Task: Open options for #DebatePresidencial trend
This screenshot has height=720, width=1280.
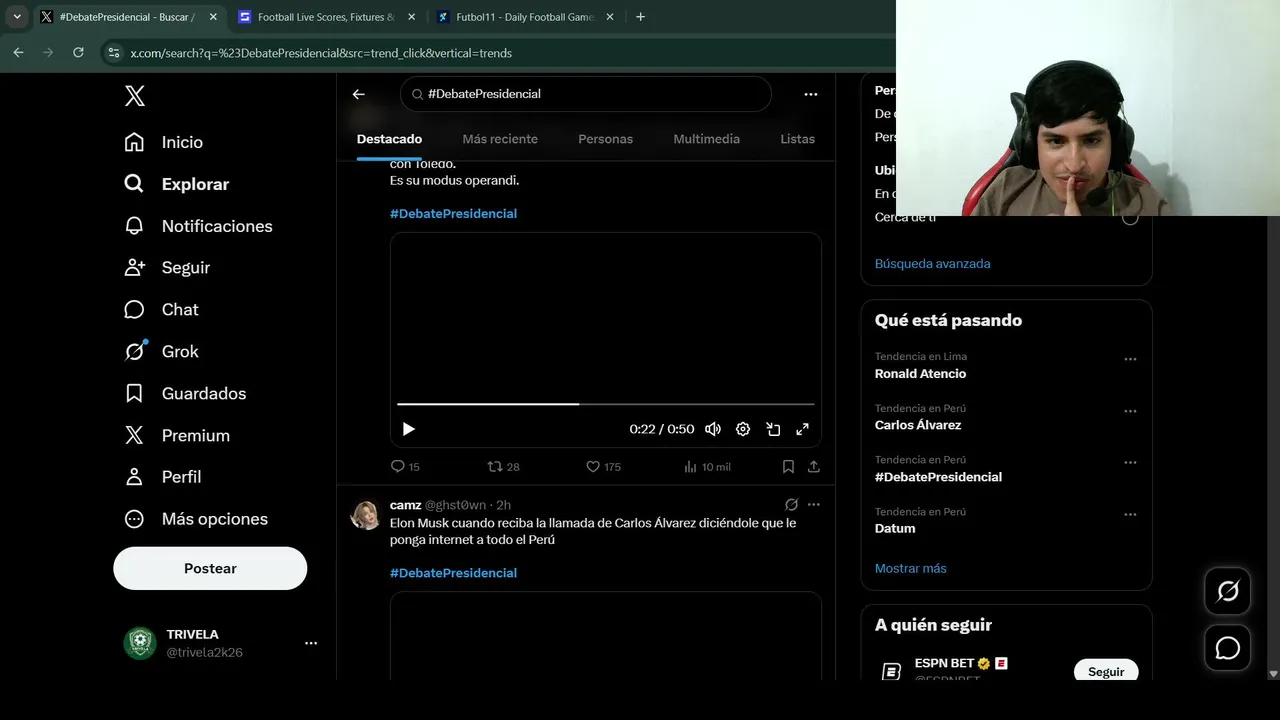Action: tap(1130, 463)
